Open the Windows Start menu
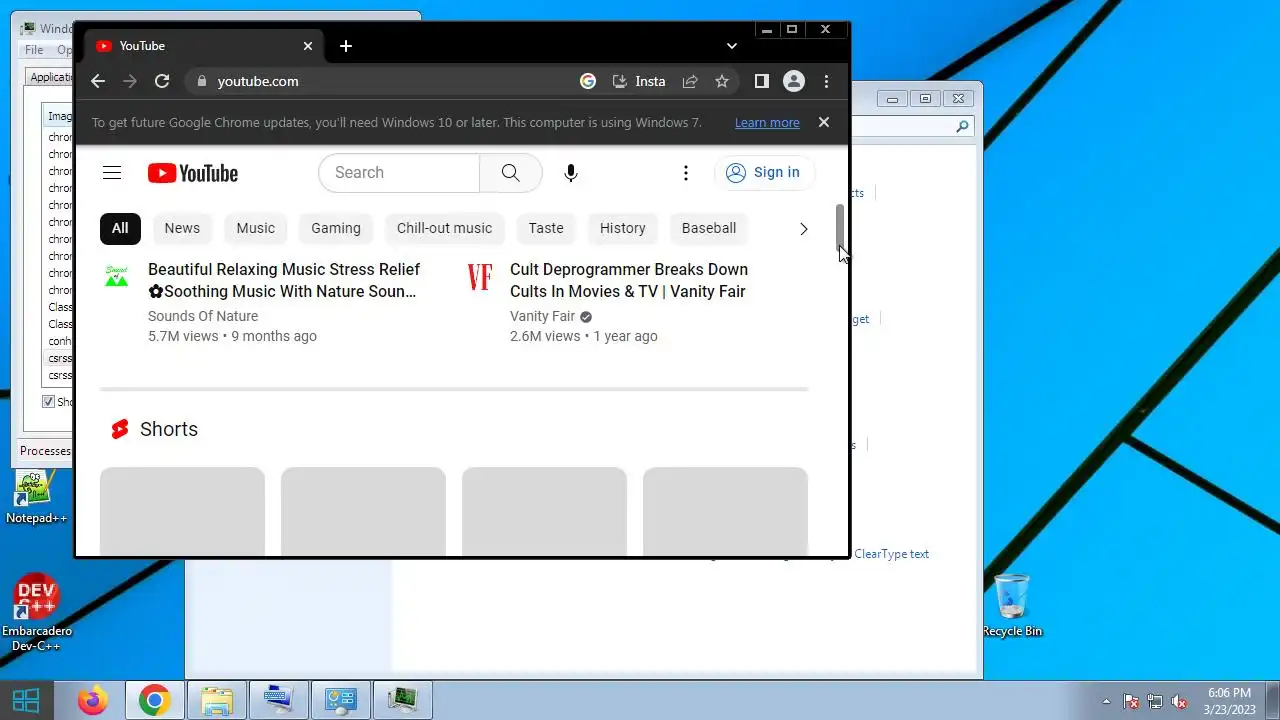The image size is (1280, 720). pyautogui.click(x=27, y=700)
